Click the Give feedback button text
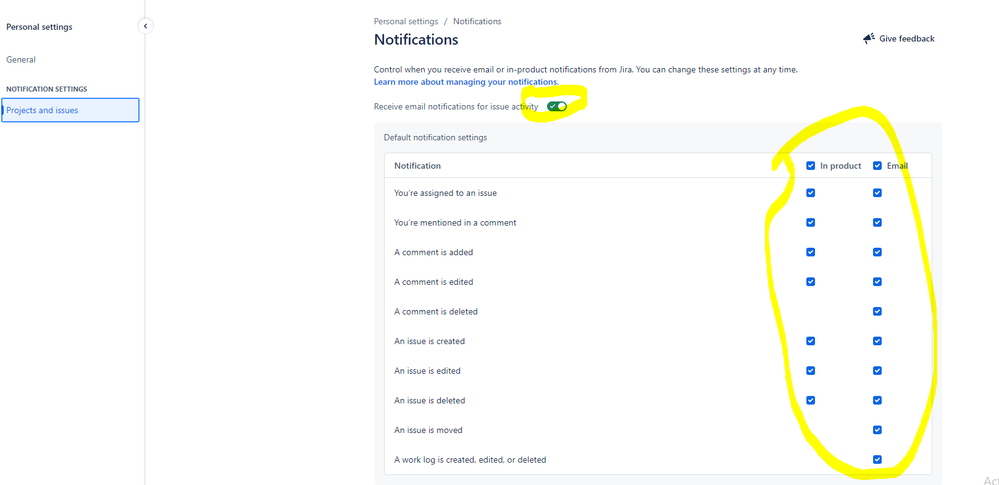Viewport: 999px width, 485px height. click(907, 39)
